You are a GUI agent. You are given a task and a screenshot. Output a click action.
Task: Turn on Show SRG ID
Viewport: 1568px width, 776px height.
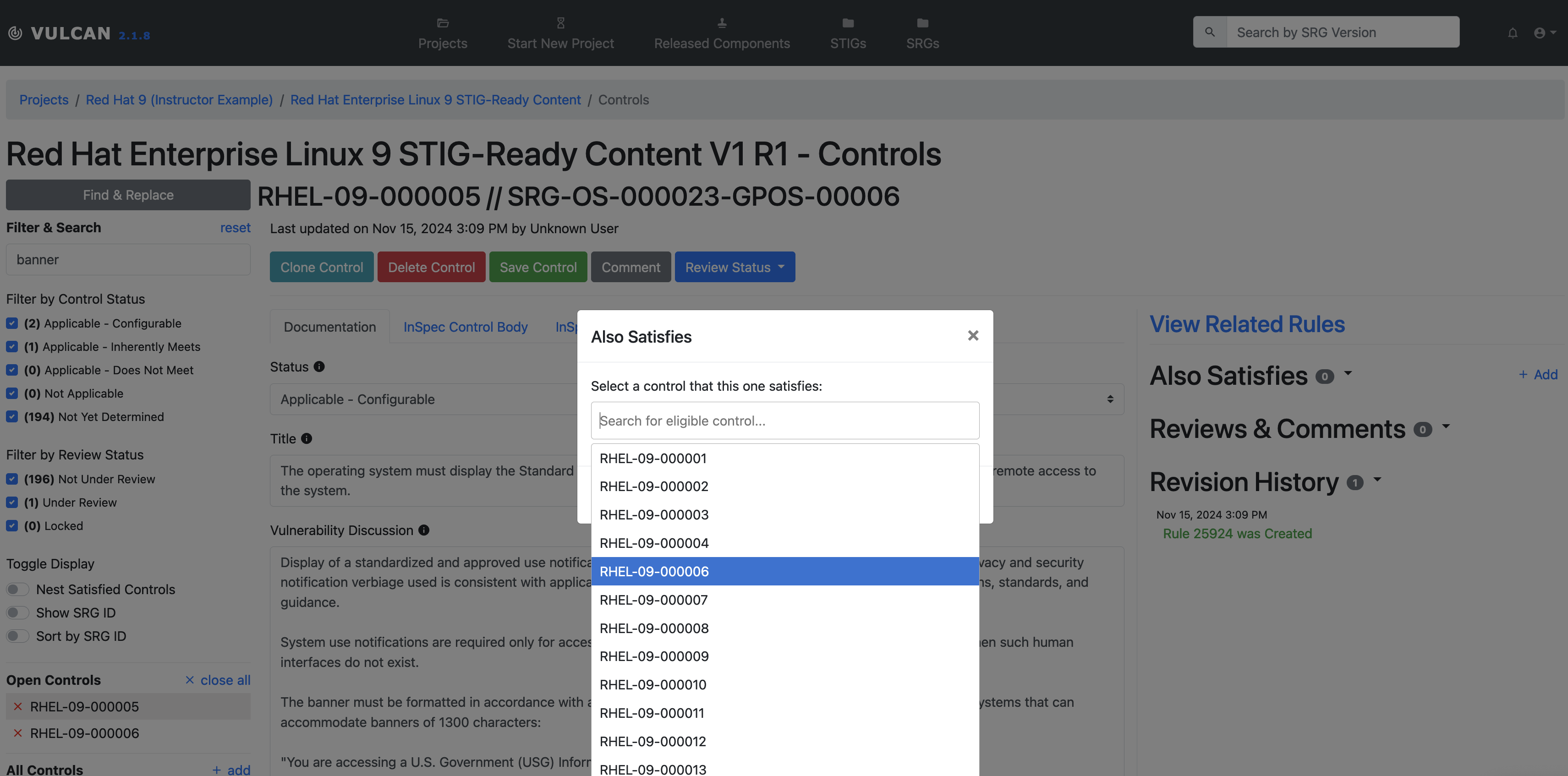coord(18,612)
